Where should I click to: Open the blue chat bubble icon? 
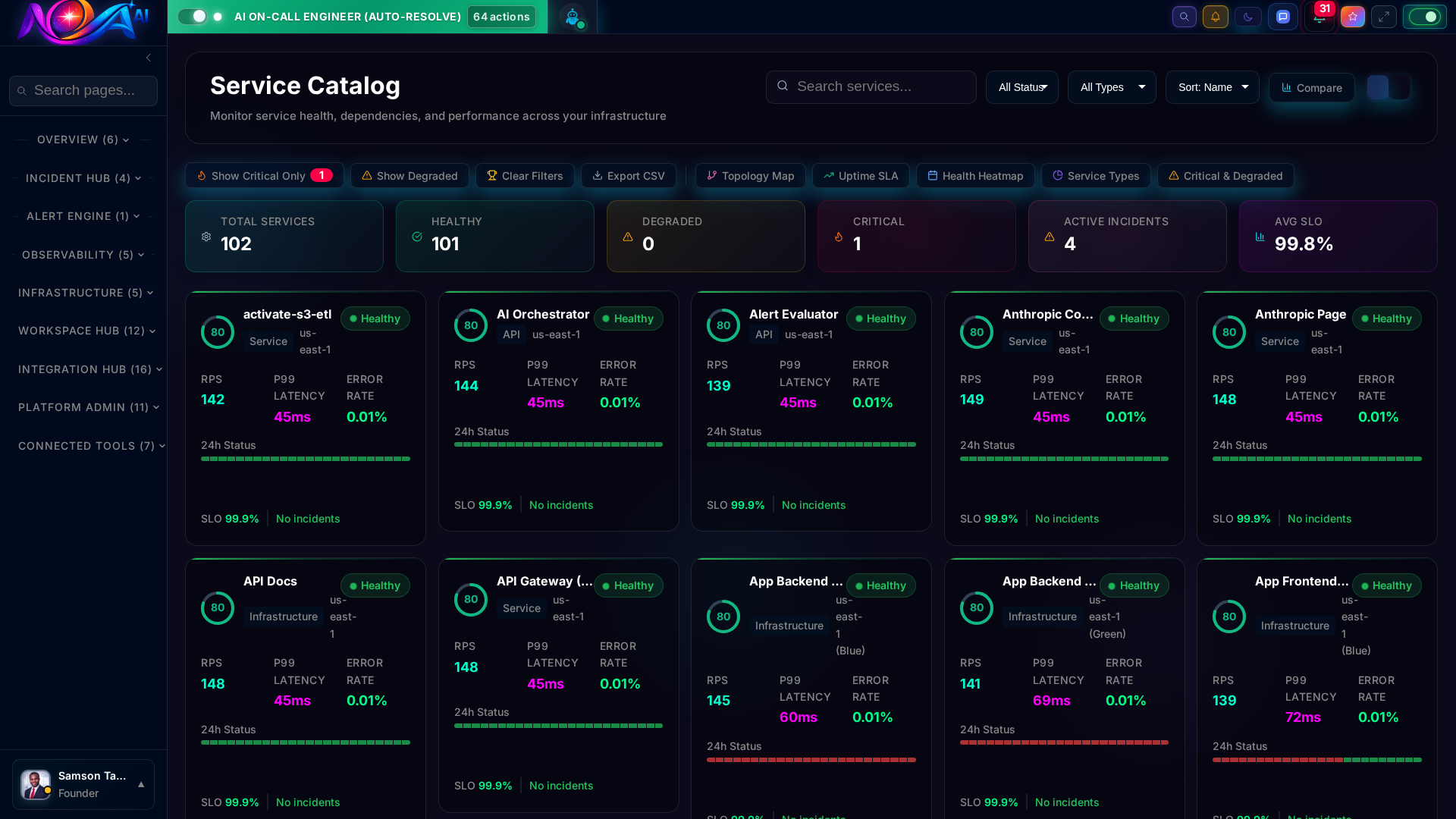point(1282,17)
